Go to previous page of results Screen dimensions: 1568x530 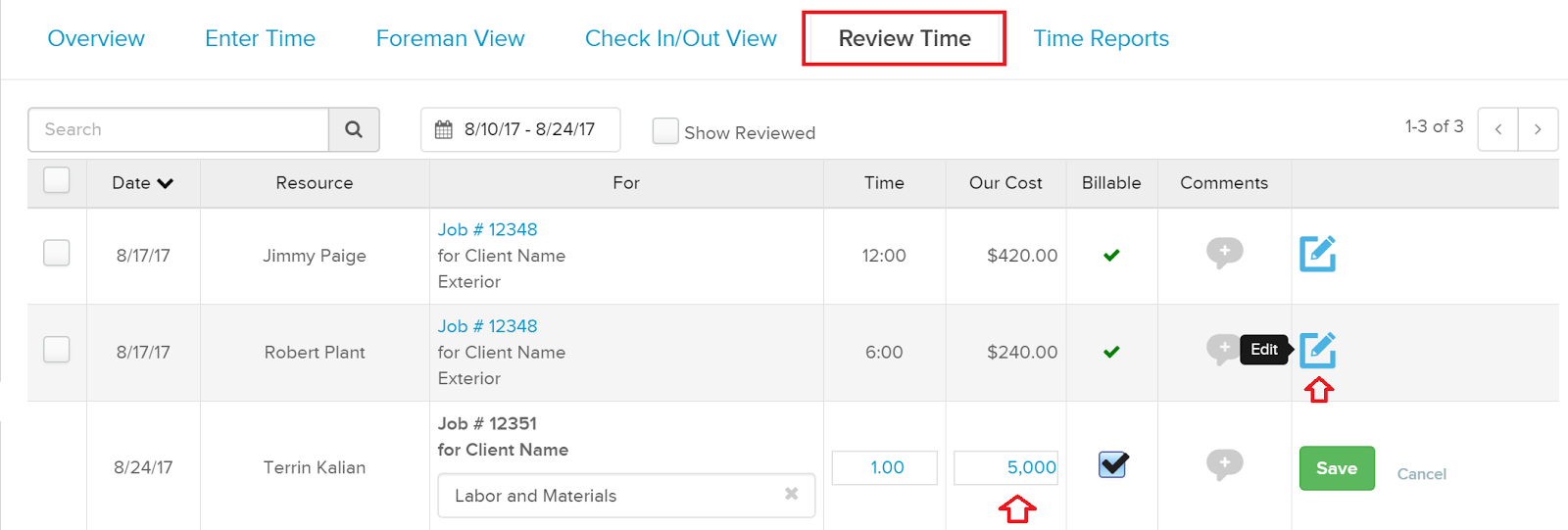[x=1497, y=129]
